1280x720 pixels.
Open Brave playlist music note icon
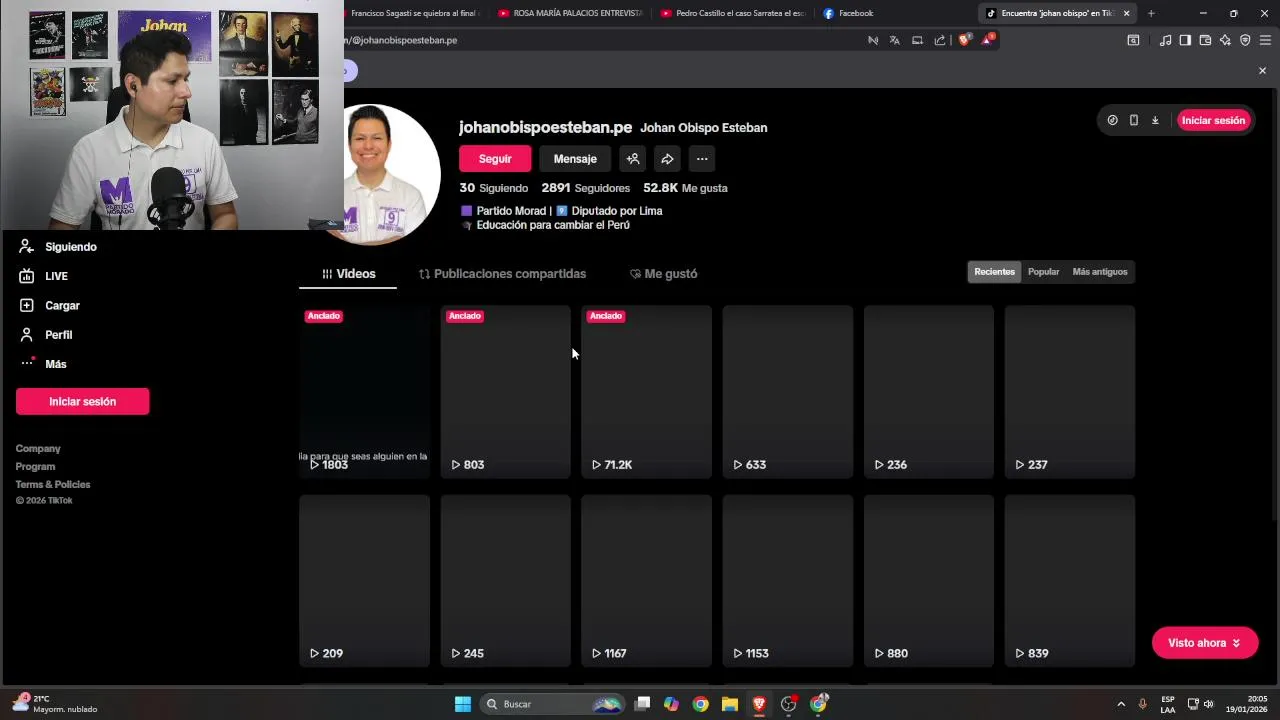(x=1165, y=40)
